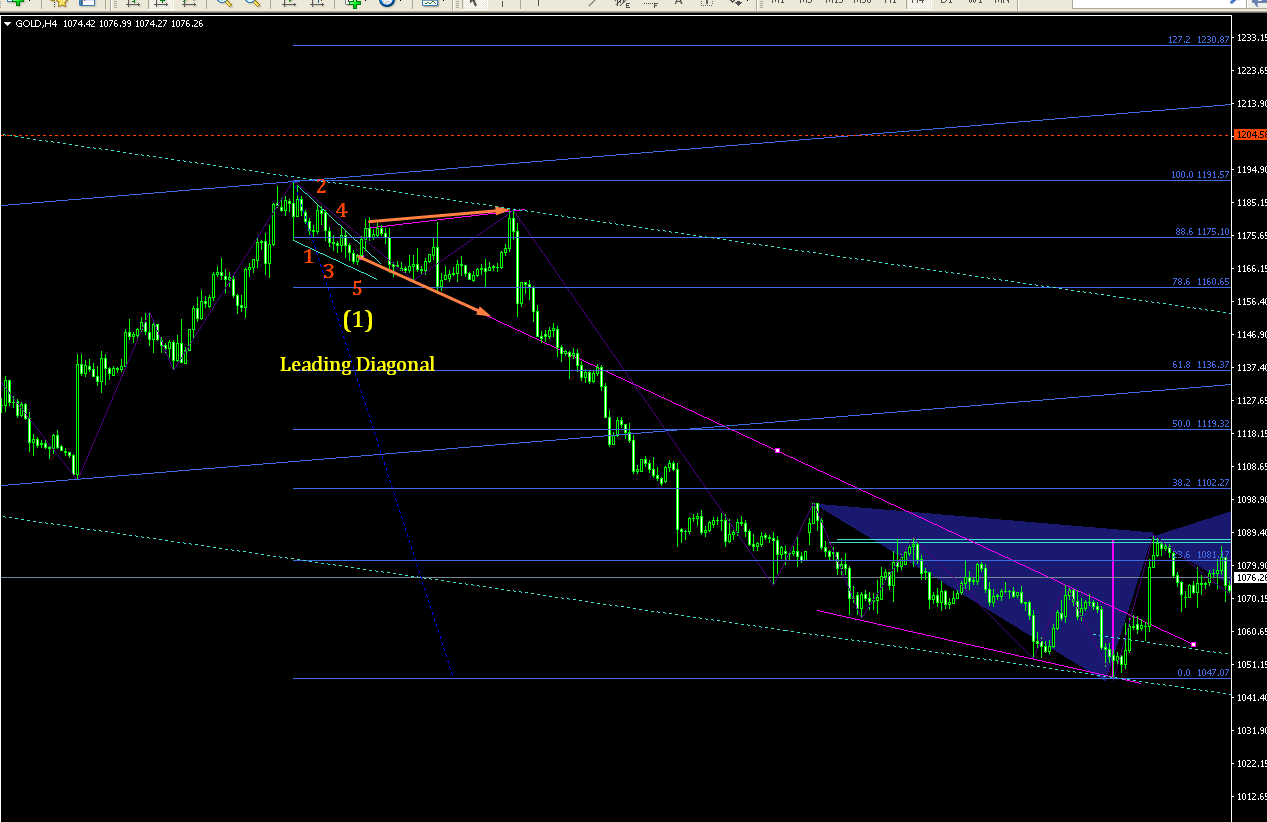Click 1060.65 on the price scale

coord(1251,632)
